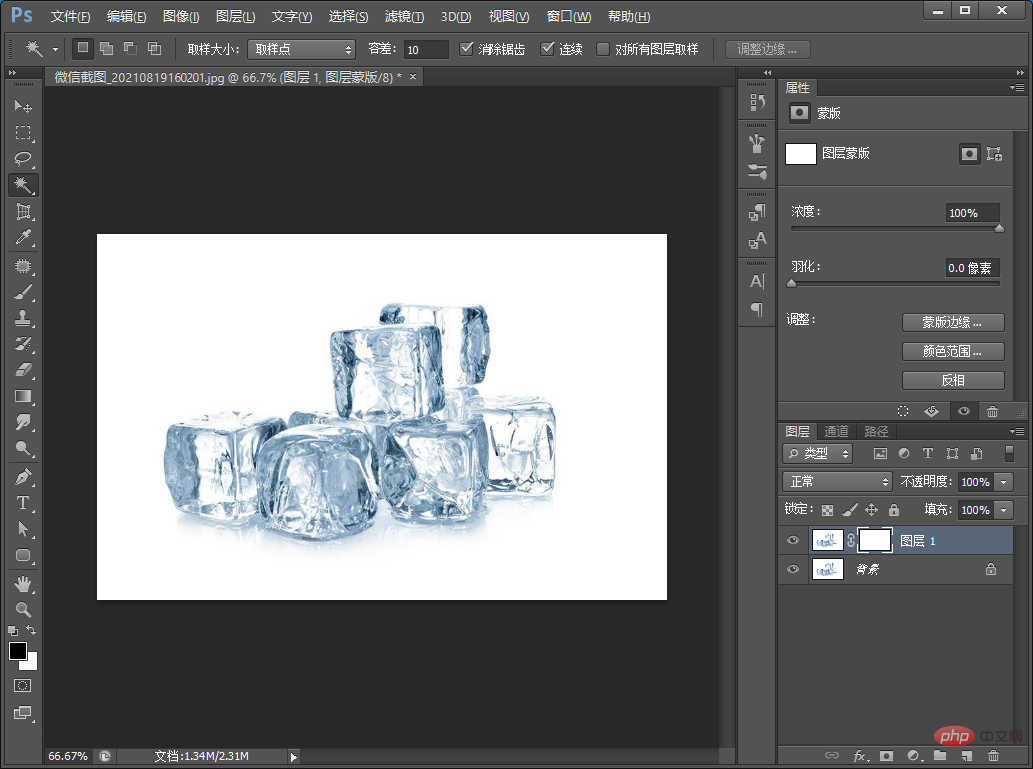Select the Hand tool
The height and width of the screenshot is (769, 1033).
click(x=24, y=583)
